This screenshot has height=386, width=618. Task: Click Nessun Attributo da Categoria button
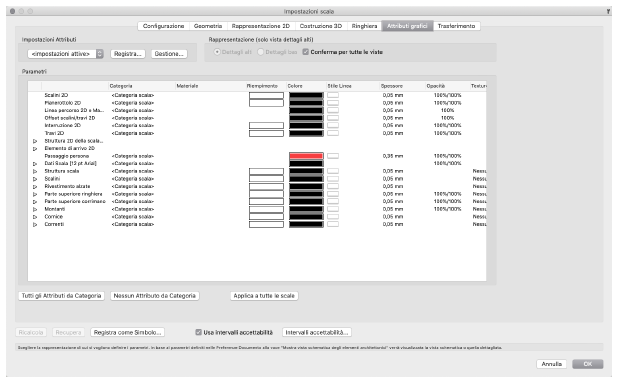click(x=154, y=296)
